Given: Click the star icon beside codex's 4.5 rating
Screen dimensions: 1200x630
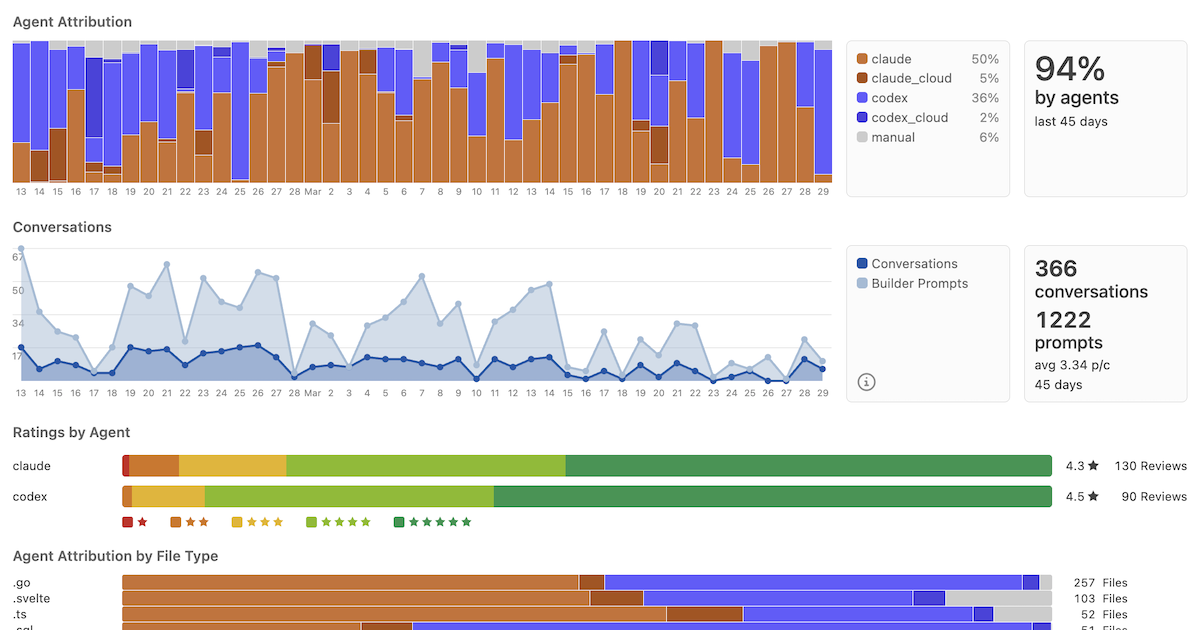Looking at the screenshot, I should (1094, 496).
